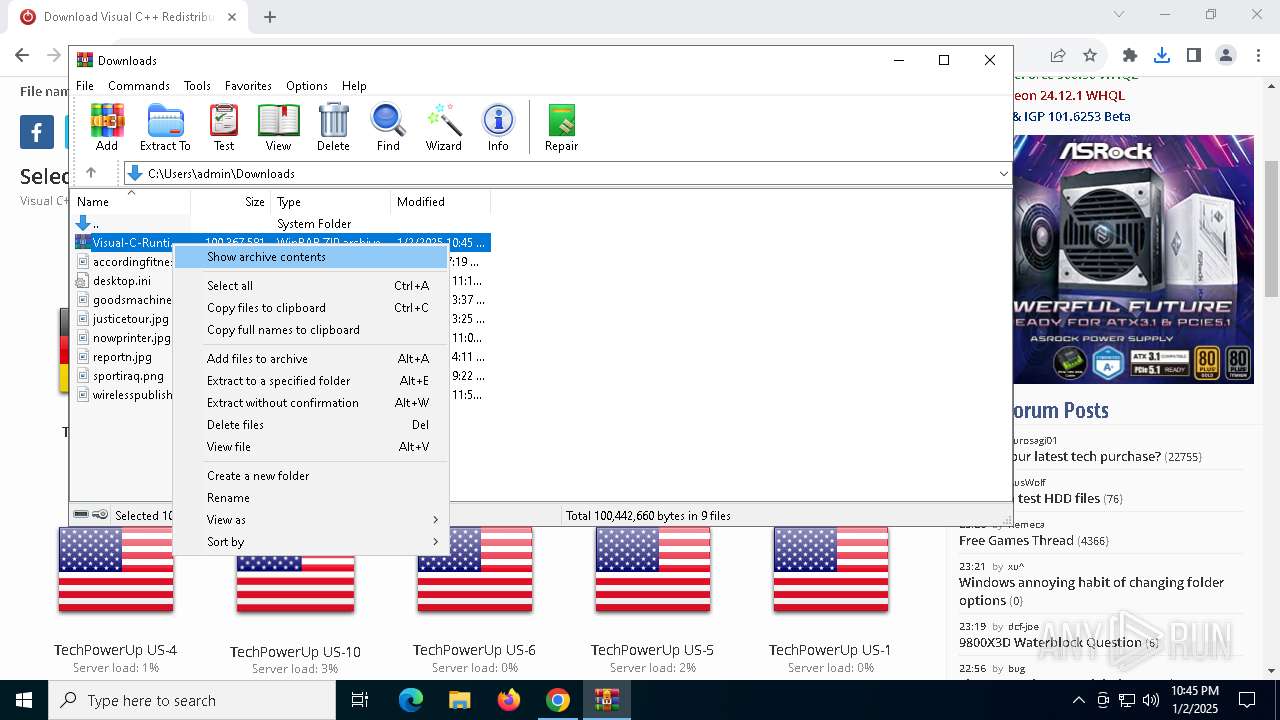This screenshot has height=720, width=1280.
Task: Choose View file in context menu
Action: point(311,447)
